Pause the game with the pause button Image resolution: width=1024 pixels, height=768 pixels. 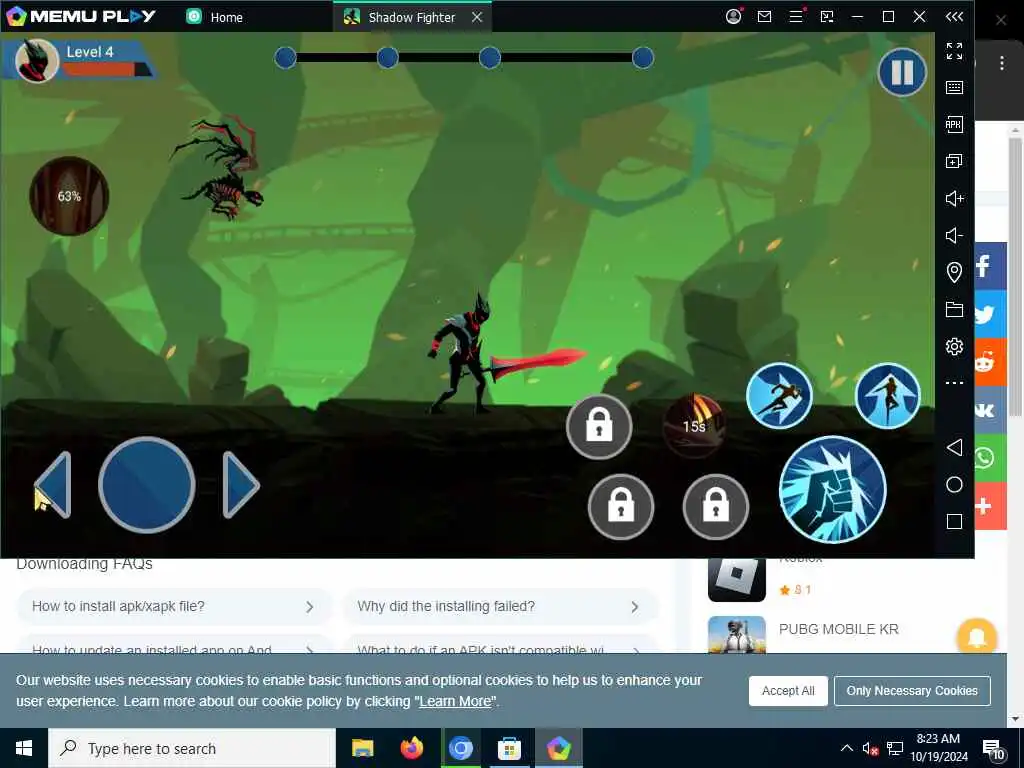tap(902, 72)
